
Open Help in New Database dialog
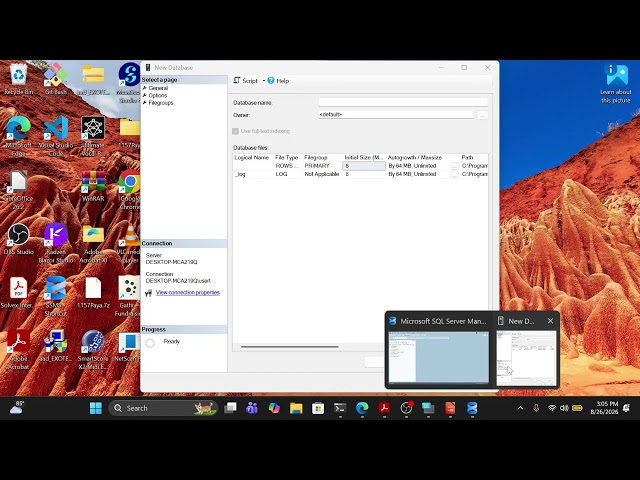[278, 81]
